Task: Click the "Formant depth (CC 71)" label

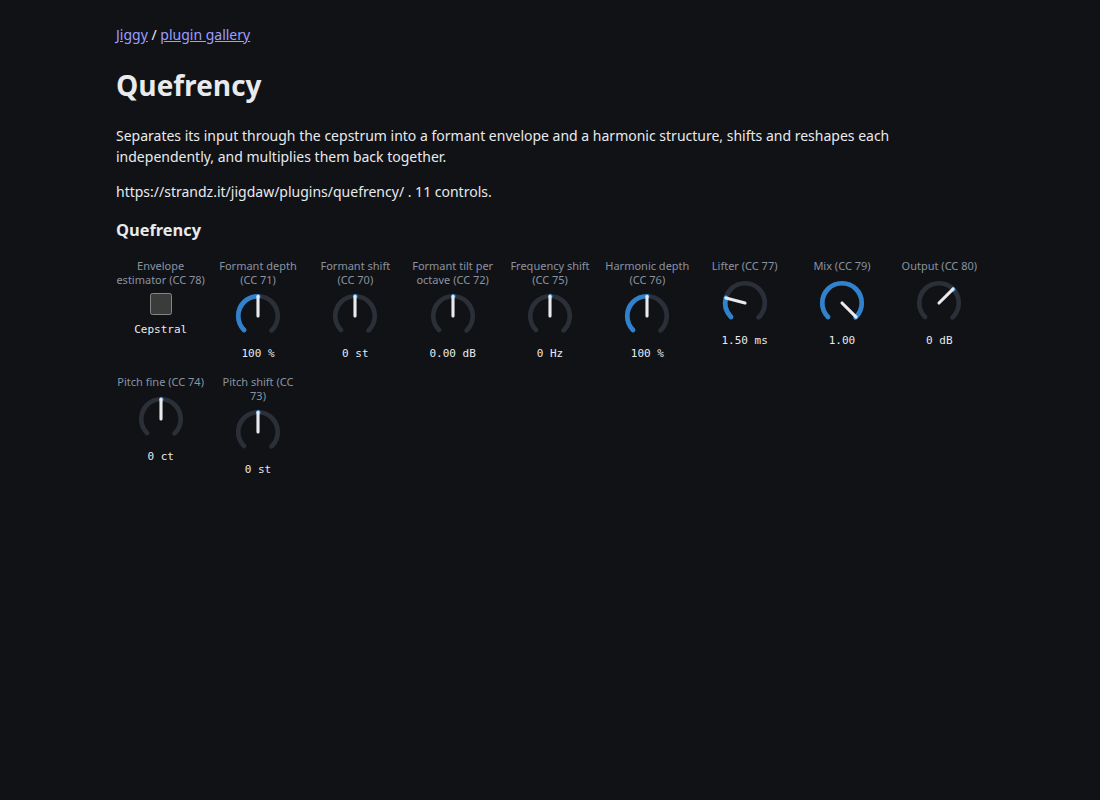Action: point(258,273)
